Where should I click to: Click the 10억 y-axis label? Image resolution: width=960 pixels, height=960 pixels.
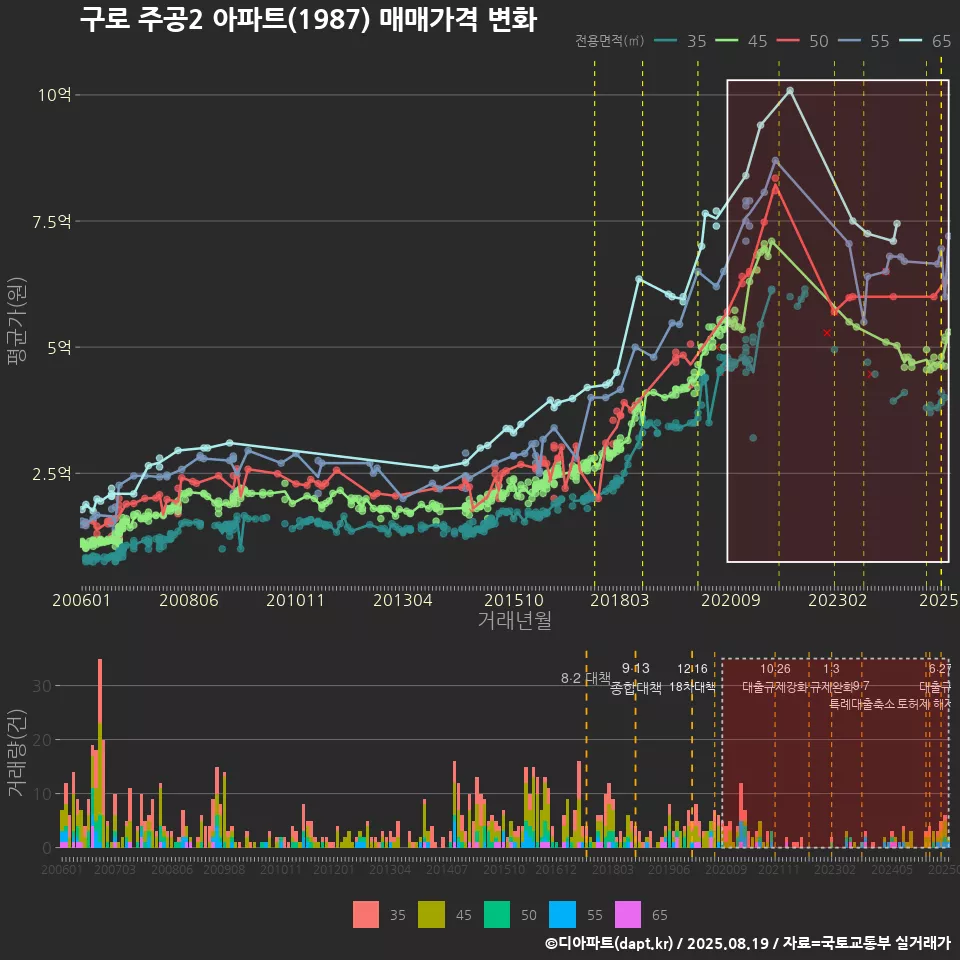54,95
